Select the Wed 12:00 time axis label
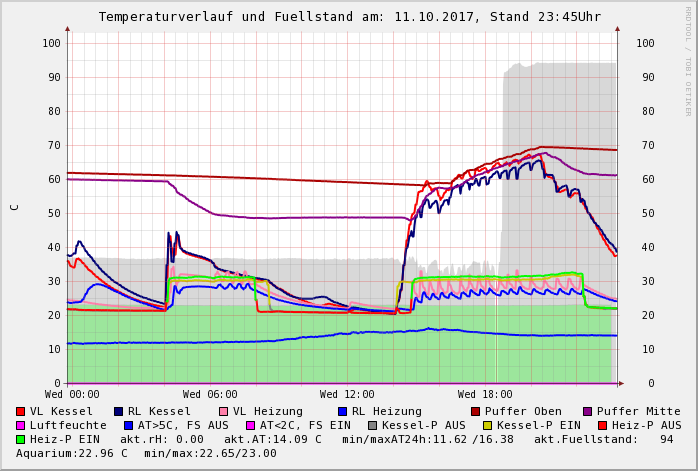The height and width of the screenshot is (471, 698). (x=347, y=394)
